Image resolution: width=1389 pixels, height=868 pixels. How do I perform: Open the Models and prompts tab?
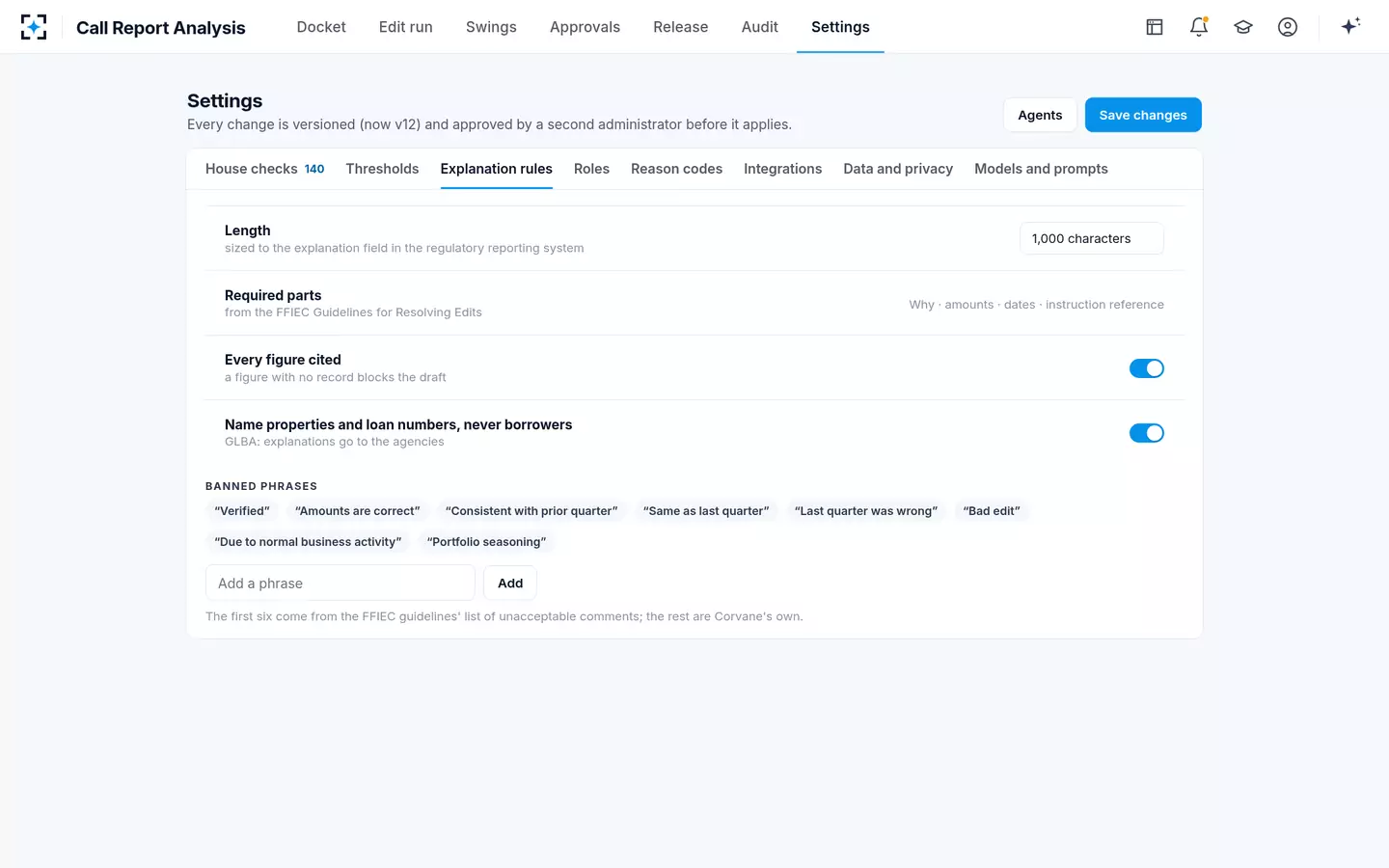tap(1041, 169)
